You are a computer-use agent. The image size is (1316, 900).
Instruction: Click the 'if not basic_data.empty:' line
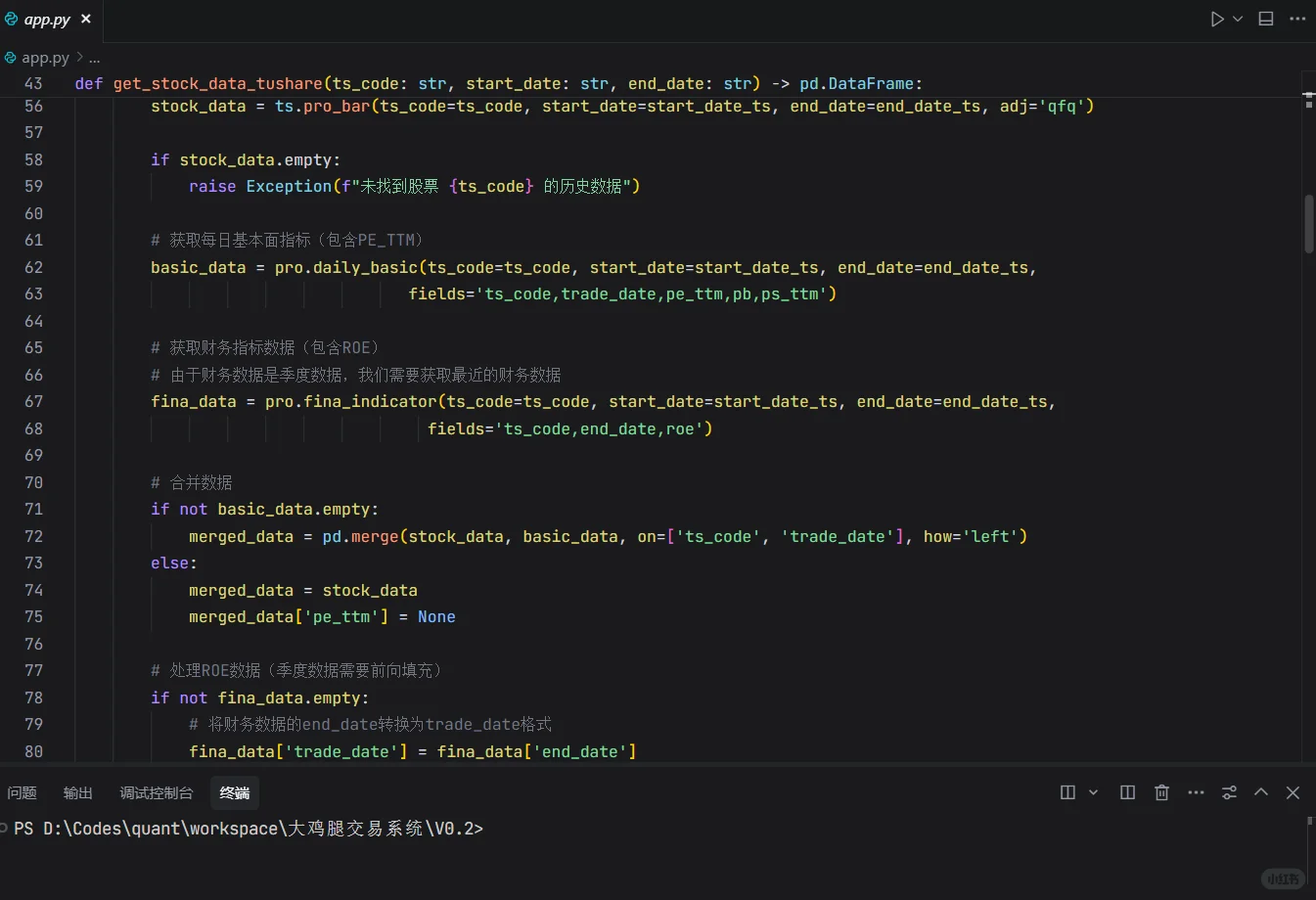[264, 509]
